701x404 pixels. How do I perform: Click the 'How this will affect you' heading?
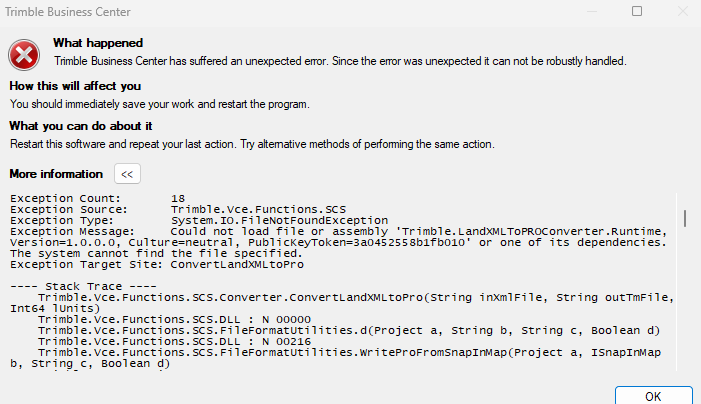point(75,86)
